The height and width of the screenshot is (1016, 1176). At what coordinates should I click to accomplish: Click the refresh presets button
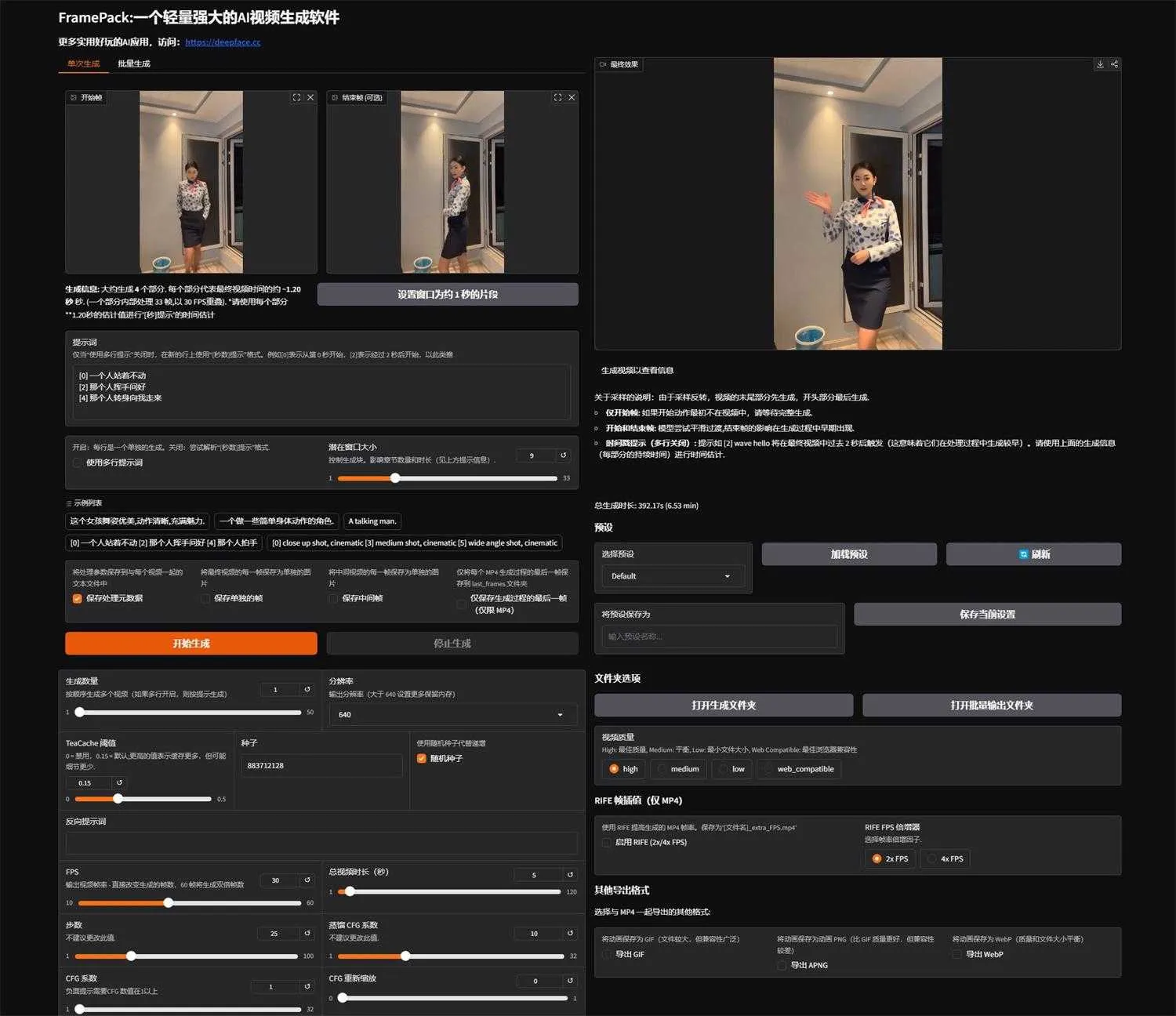(x=1033, y=553)
